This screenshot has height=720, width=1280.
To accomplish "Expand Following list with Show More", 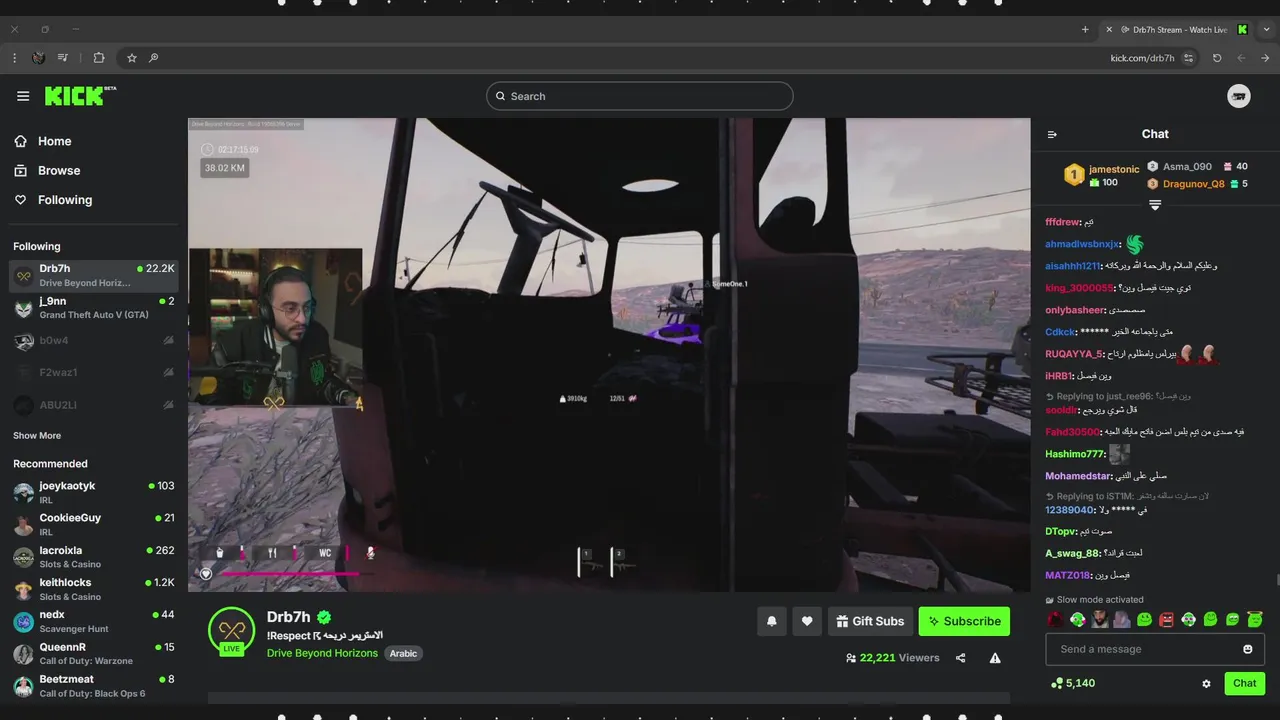I will pyautogui.click(x=37, y=436).
